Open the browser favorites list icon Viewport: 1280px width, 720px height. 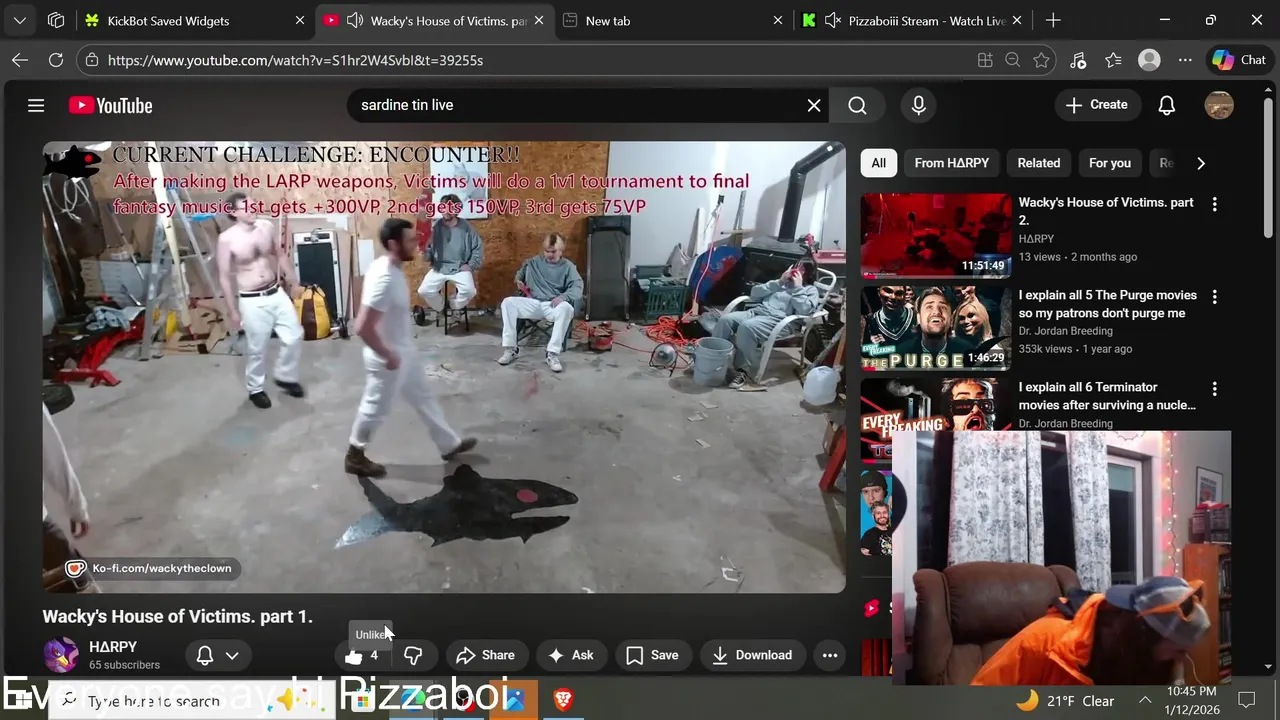tap(1114, 60)
